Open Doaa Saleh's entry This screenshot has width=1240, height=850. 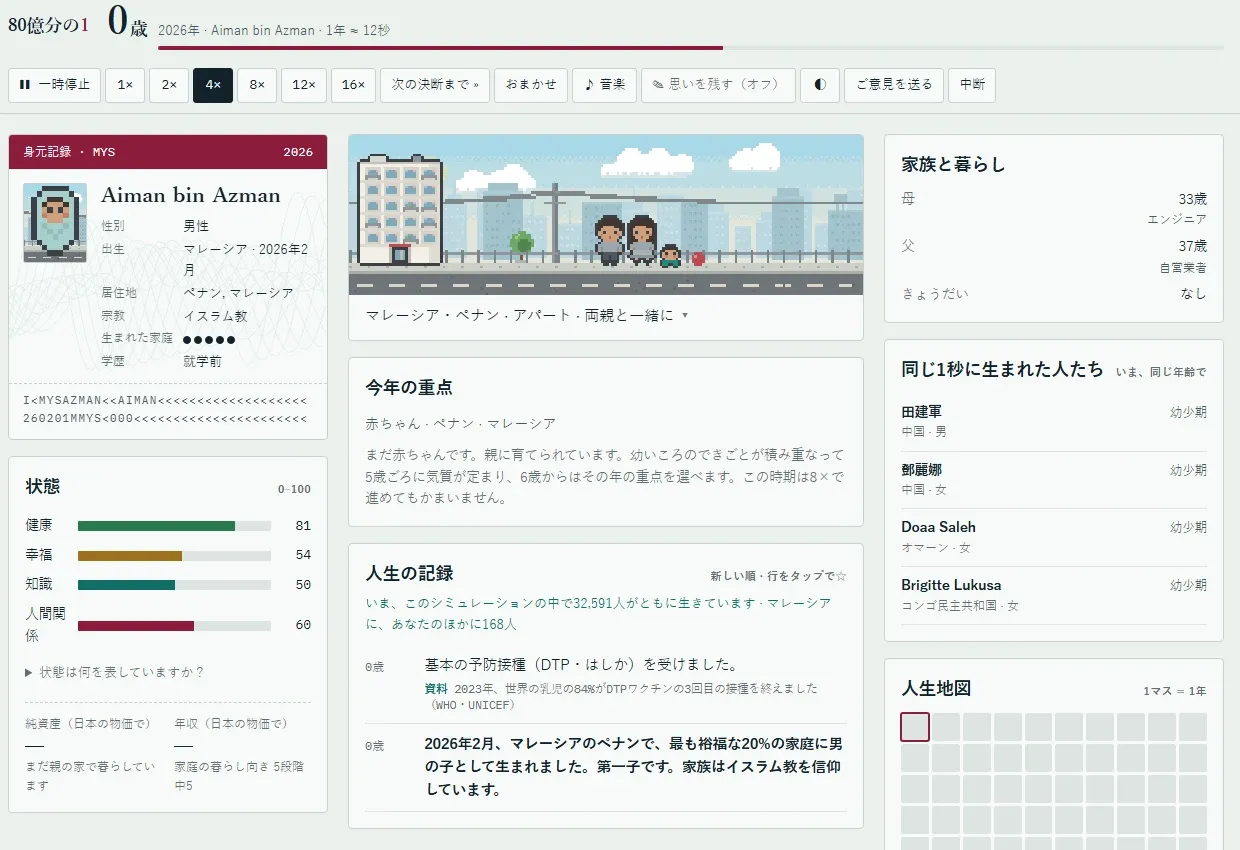point(1054,537)
